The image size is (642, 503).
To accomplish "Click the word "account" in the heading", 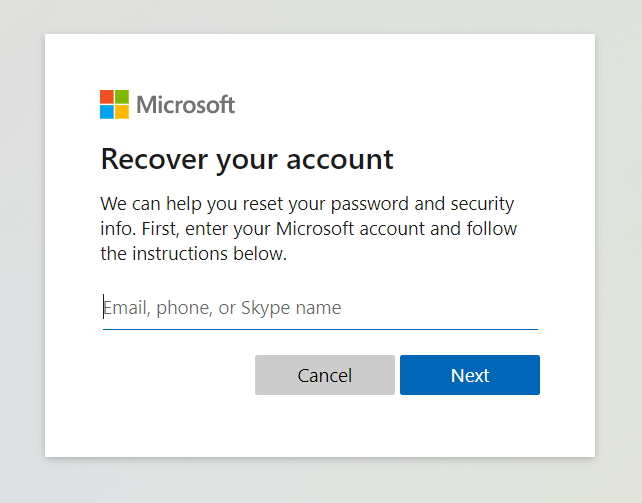I will point(346,159).
